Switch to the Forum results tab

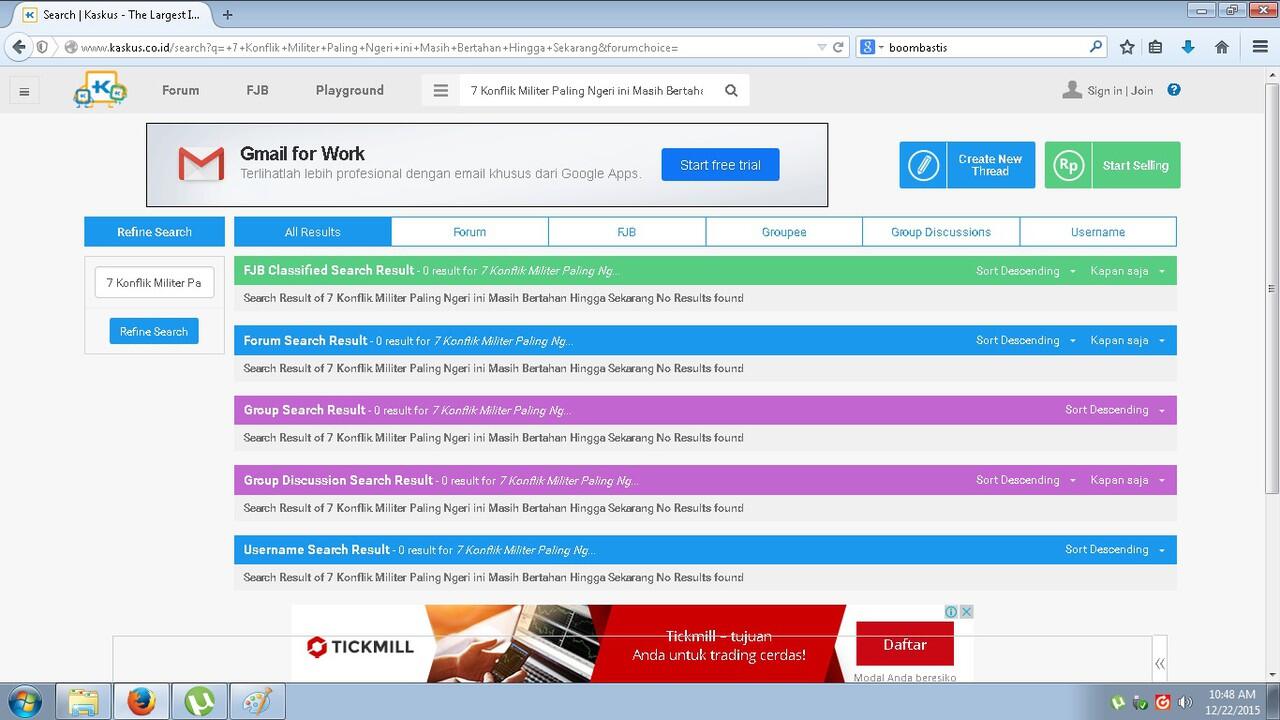(470, 232)
